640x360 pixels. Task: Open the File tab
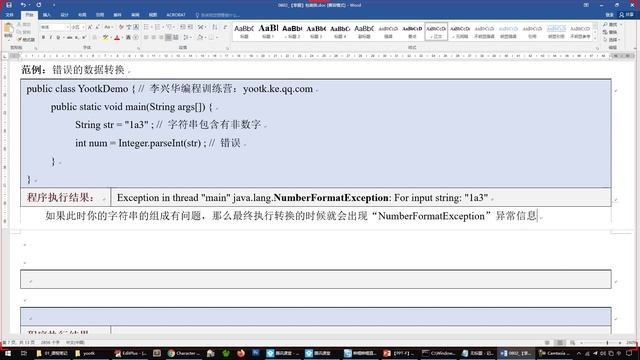pyautogui.click(x=9, y=15)
